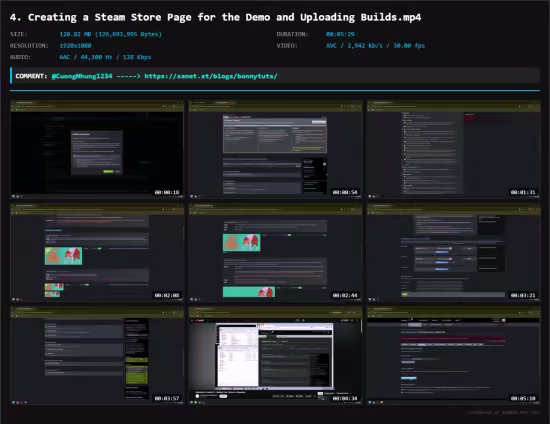Click the 'RESOLUTION:' label

tap(29, 46)
